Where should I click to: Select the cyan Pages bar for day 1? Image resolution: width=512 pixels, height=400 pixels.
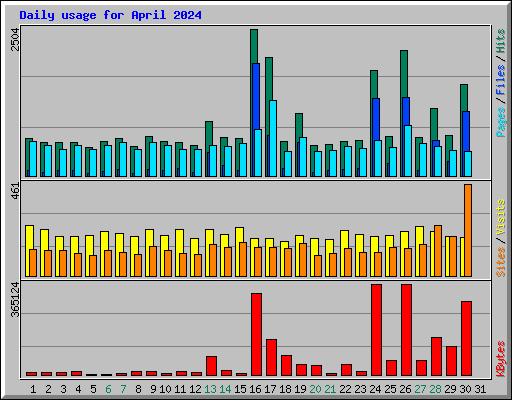(33, 159)
